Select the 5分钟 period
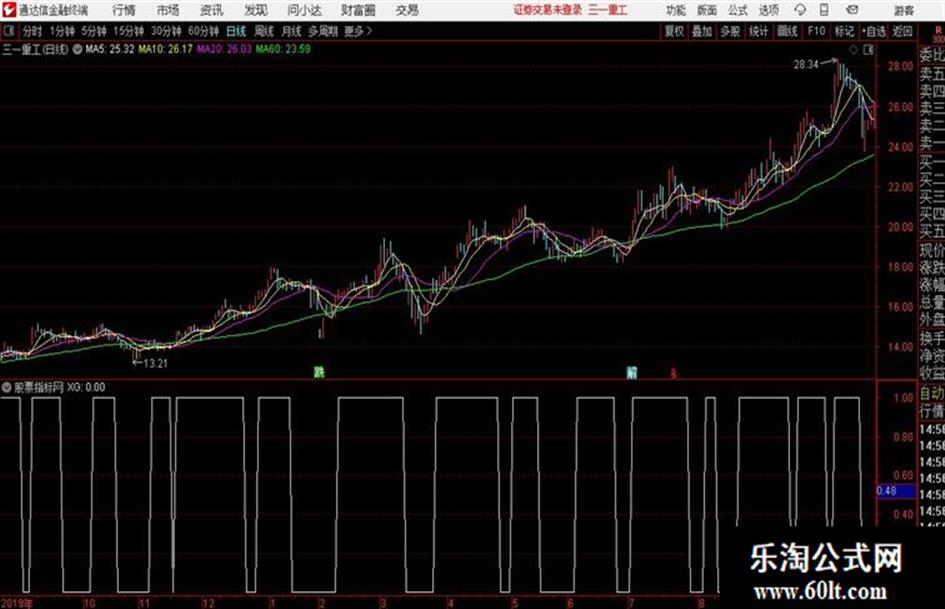The height and width of the screenshot is (609, 945). click(93, 31)
